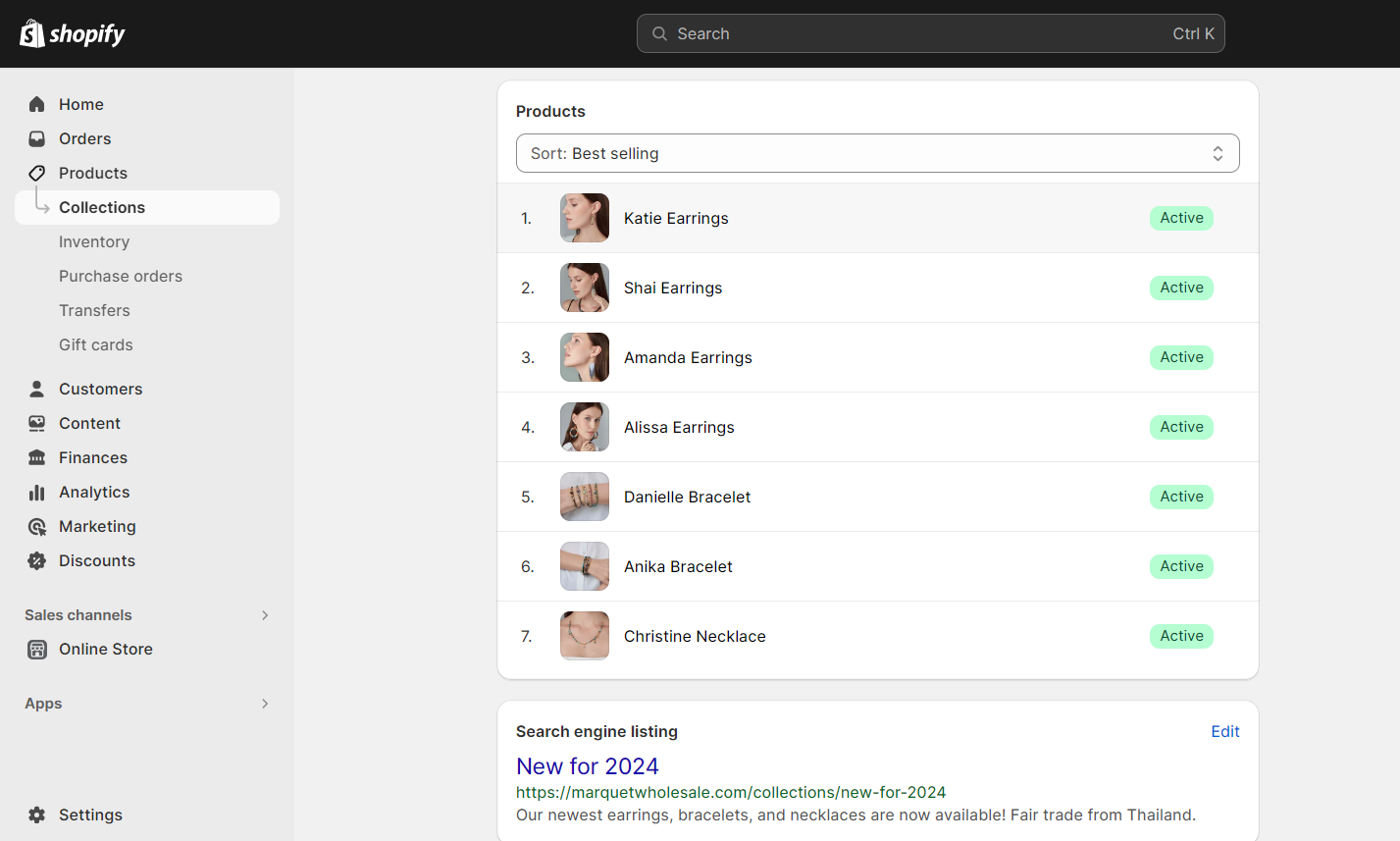The width and height of the screenshot is (1400, 841).
Task: Edit the search engine listing
Action: coord(1225,731)
